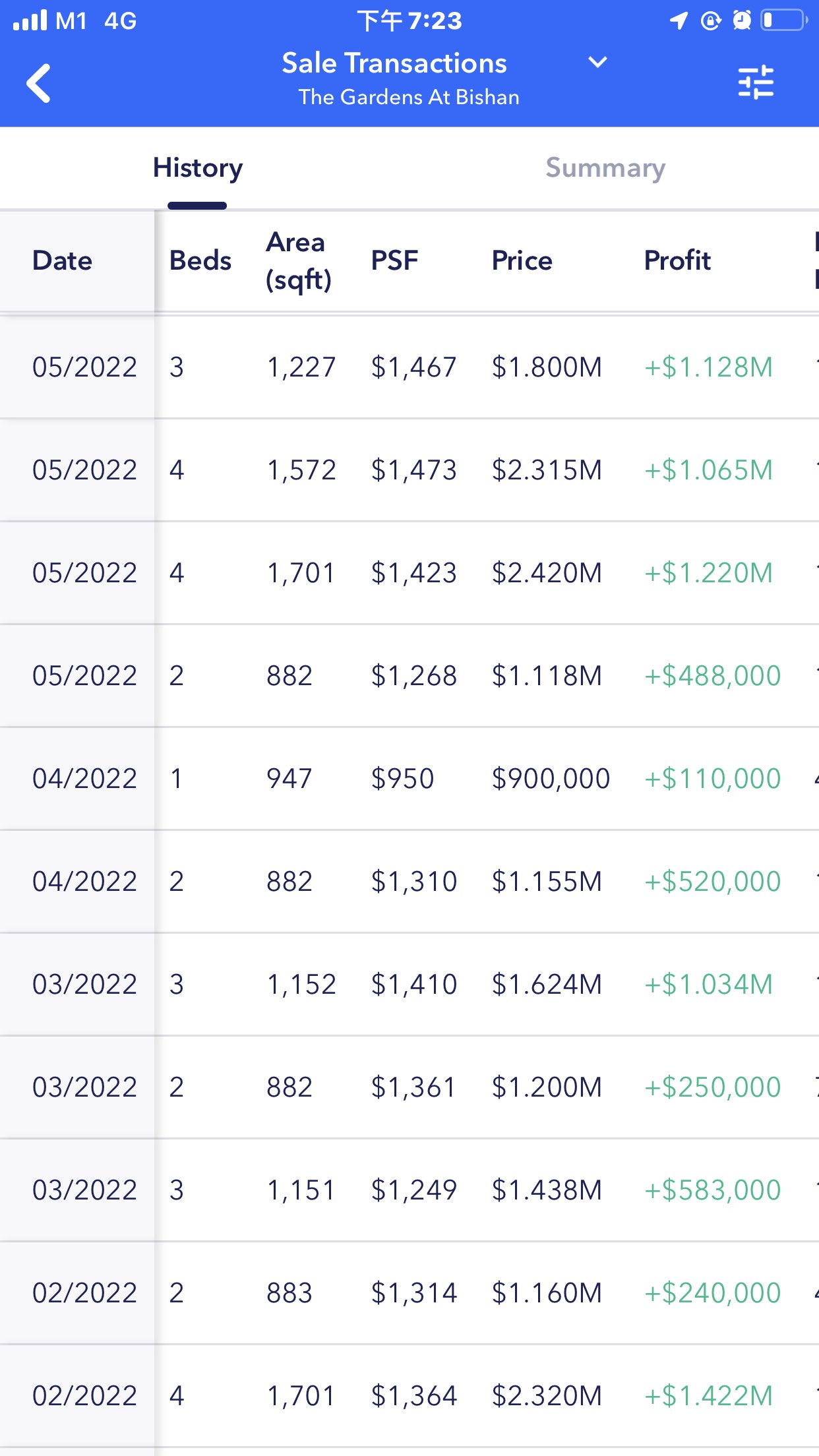The image size is (819, 1456).
Task: Tap the Price column header
Action: tap(522, 261)
